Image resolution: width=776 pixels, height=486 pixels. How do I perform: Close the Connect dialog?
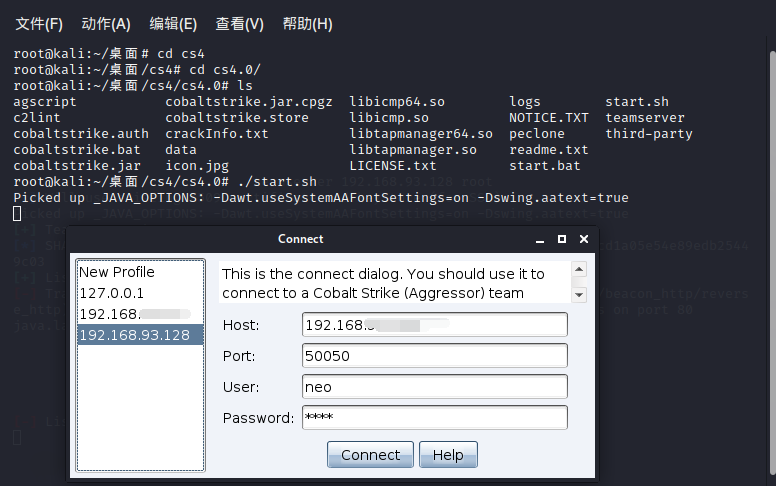click(584, 239)
